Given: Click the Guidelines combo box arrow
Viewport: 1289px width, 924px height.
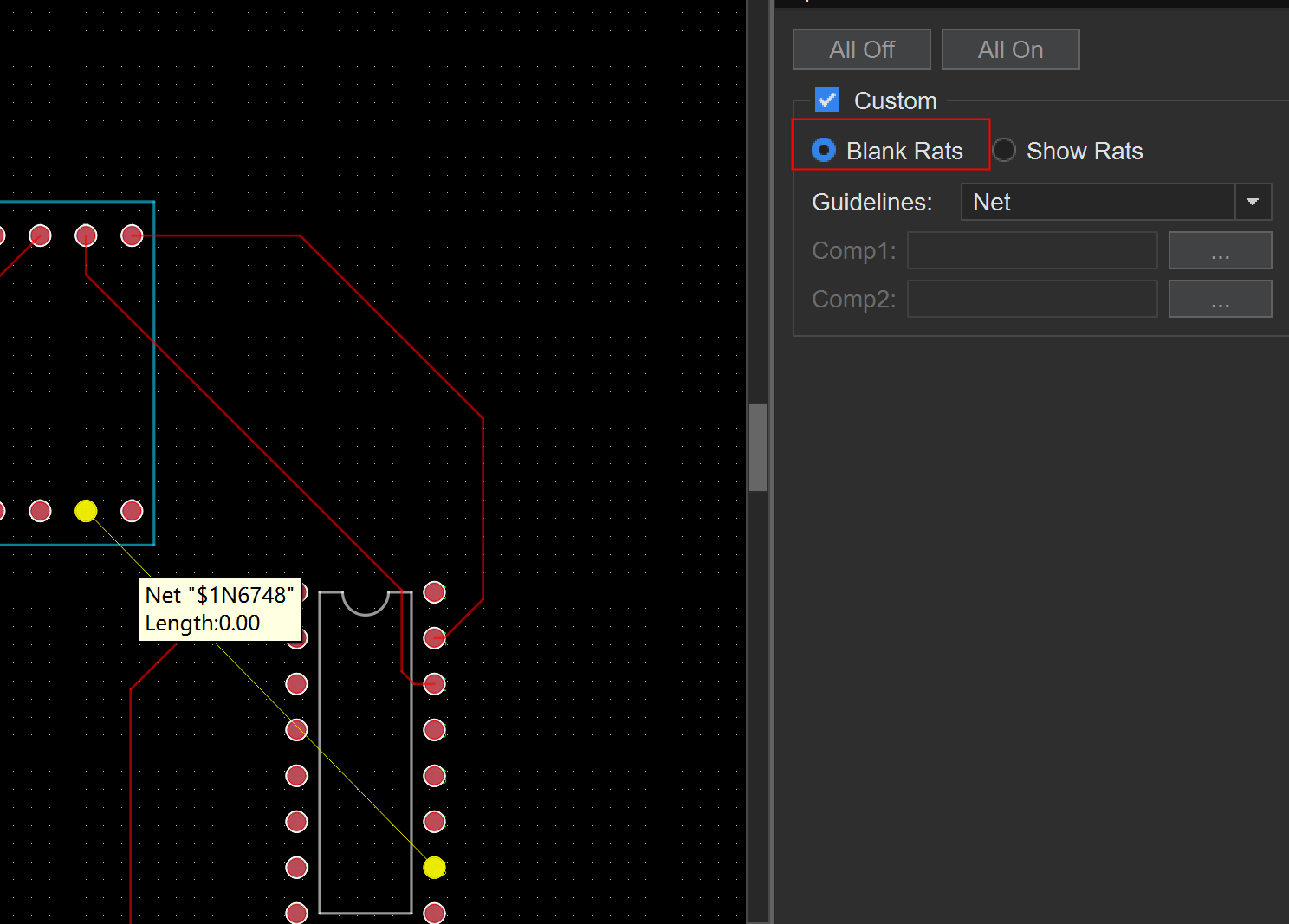Looking at the screenshot, I should (x=1253, y=202).
